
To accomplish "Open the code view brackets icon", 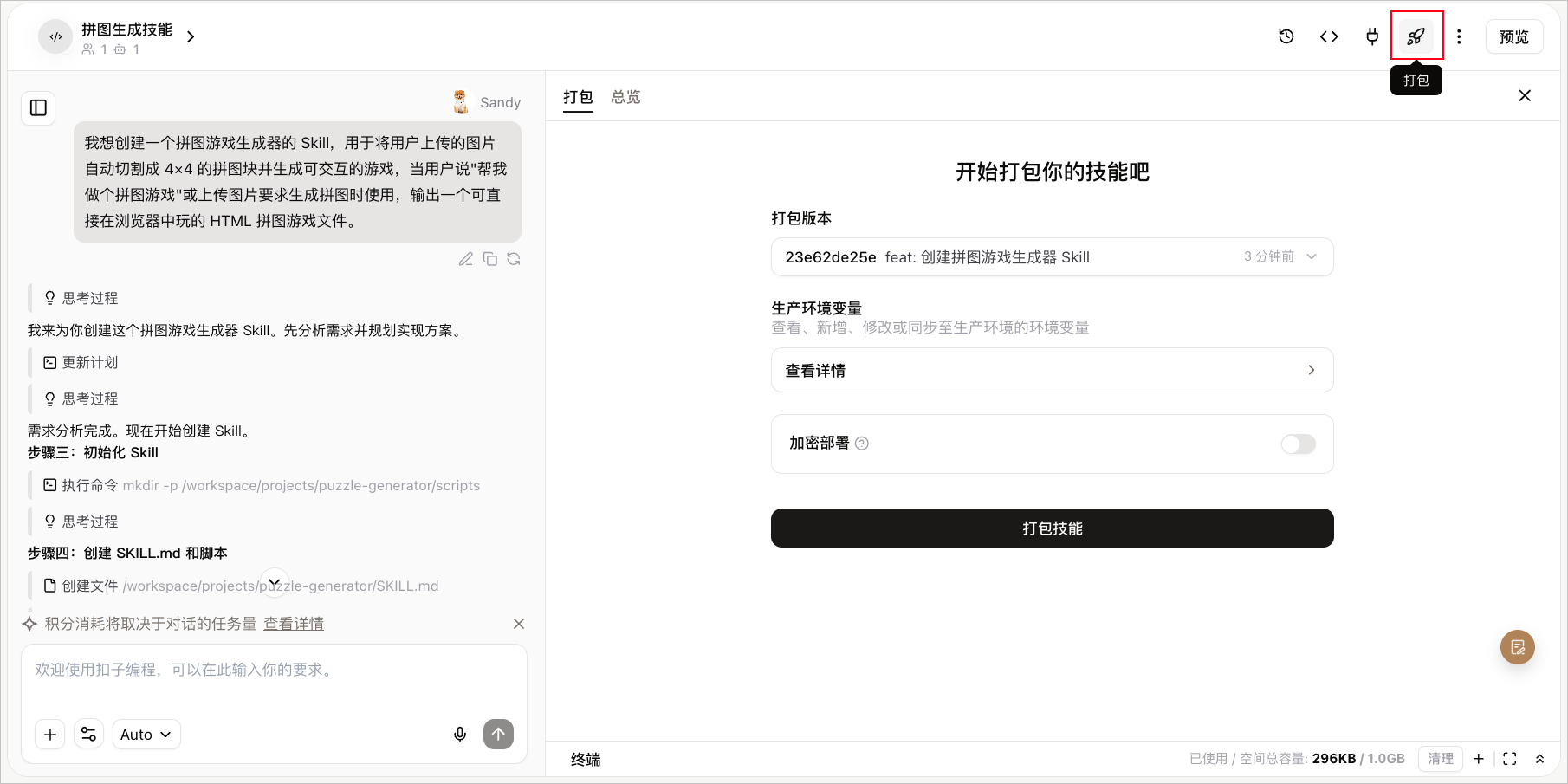I will [1329, 36].
